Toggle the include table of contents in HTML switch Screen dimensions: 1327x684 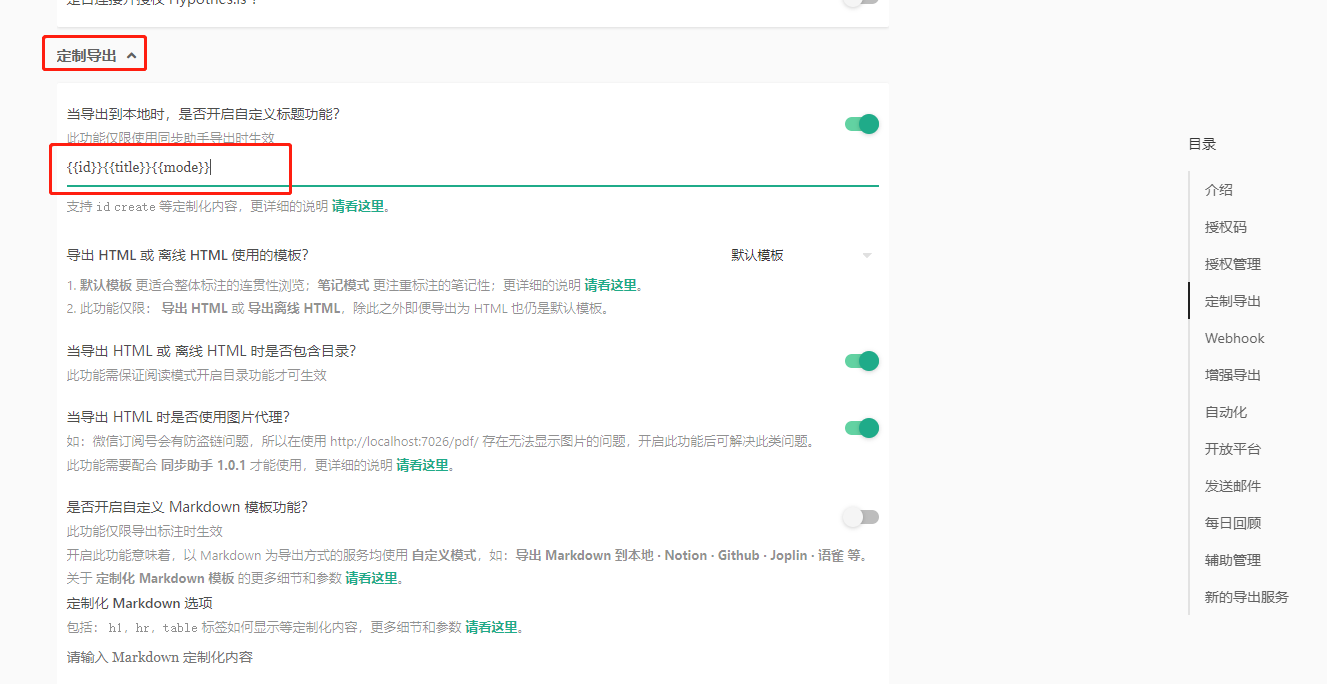[x=862, y=361]
